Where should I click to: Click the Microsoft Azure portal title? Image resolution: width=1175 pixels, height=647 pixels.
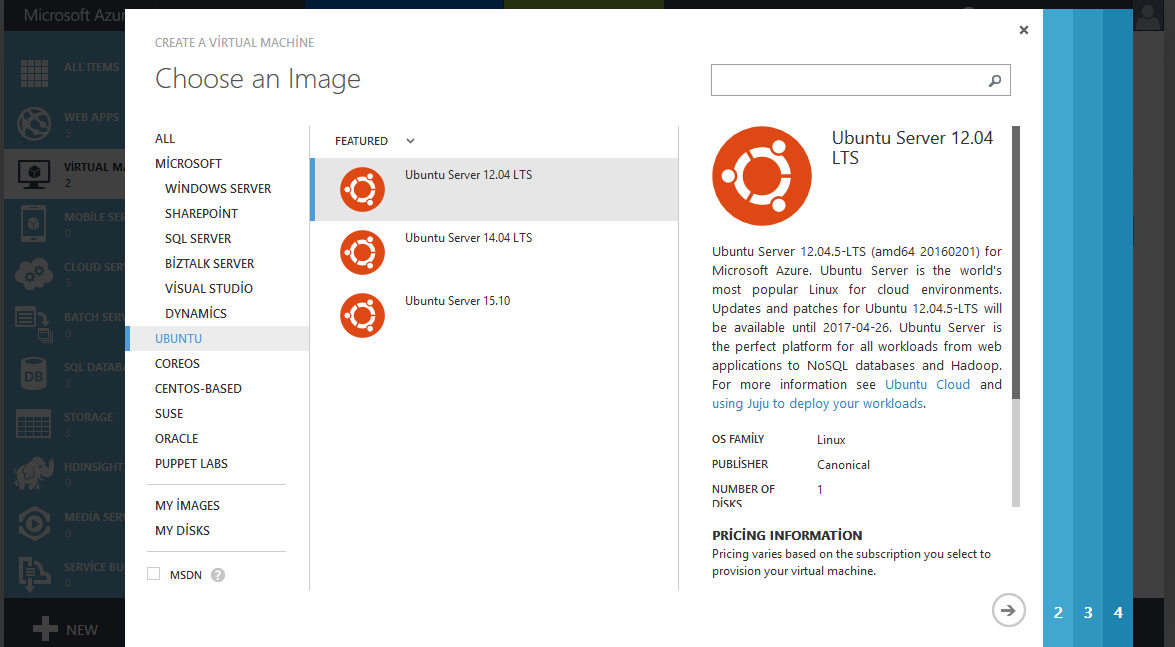click(73, 15)
